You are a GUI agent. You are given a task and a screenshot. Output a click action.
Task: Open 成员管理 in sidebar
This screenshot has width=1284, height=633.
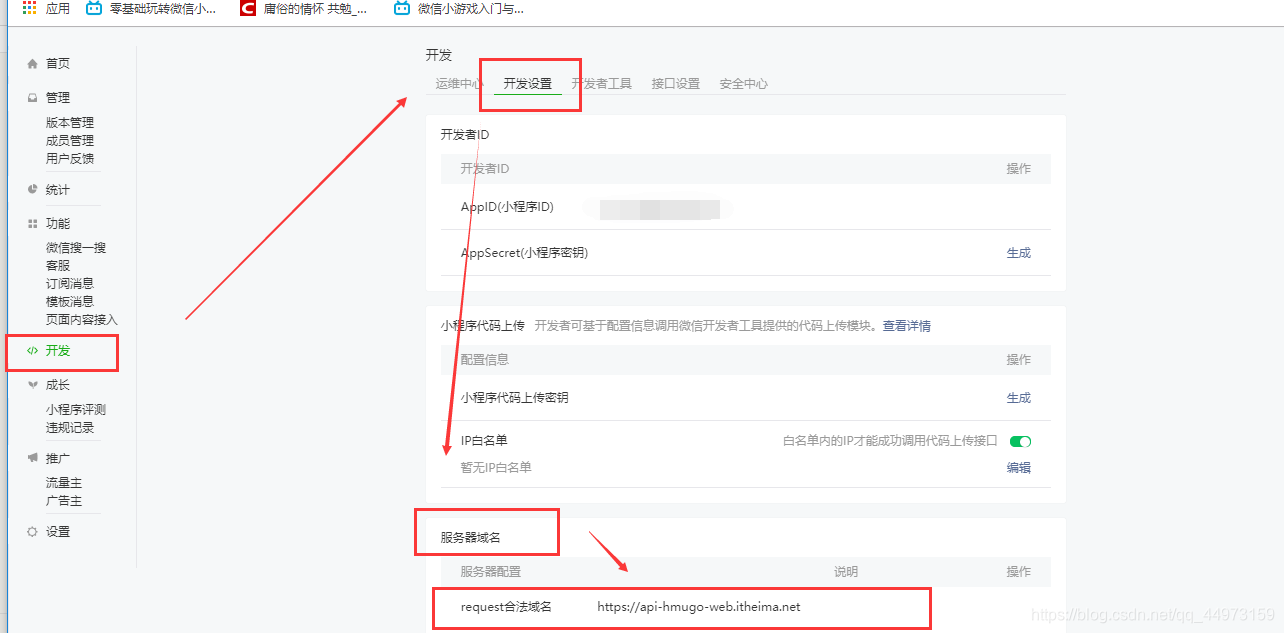[x=70, y=141]
